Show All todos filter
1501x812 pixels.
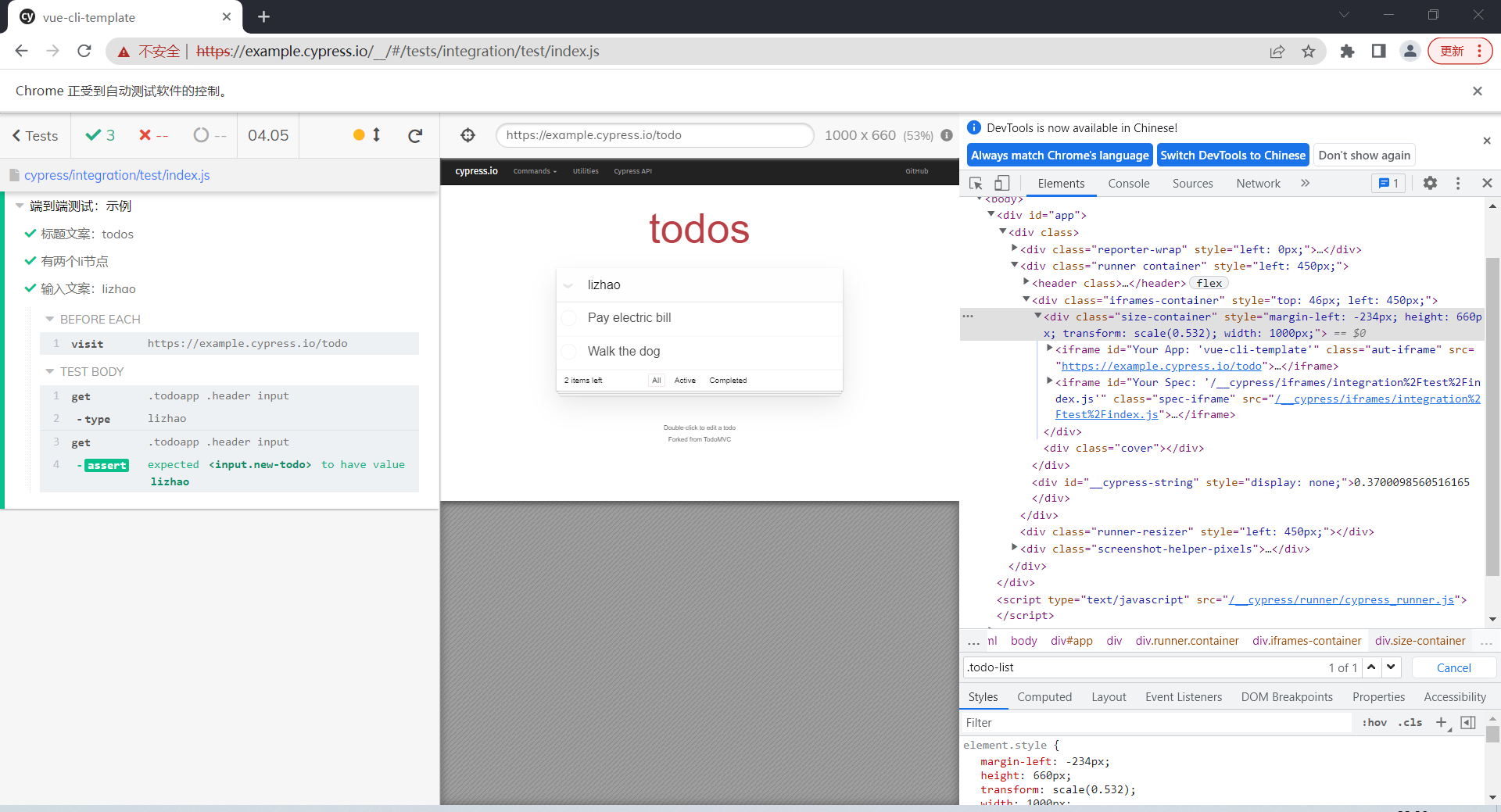657,381
